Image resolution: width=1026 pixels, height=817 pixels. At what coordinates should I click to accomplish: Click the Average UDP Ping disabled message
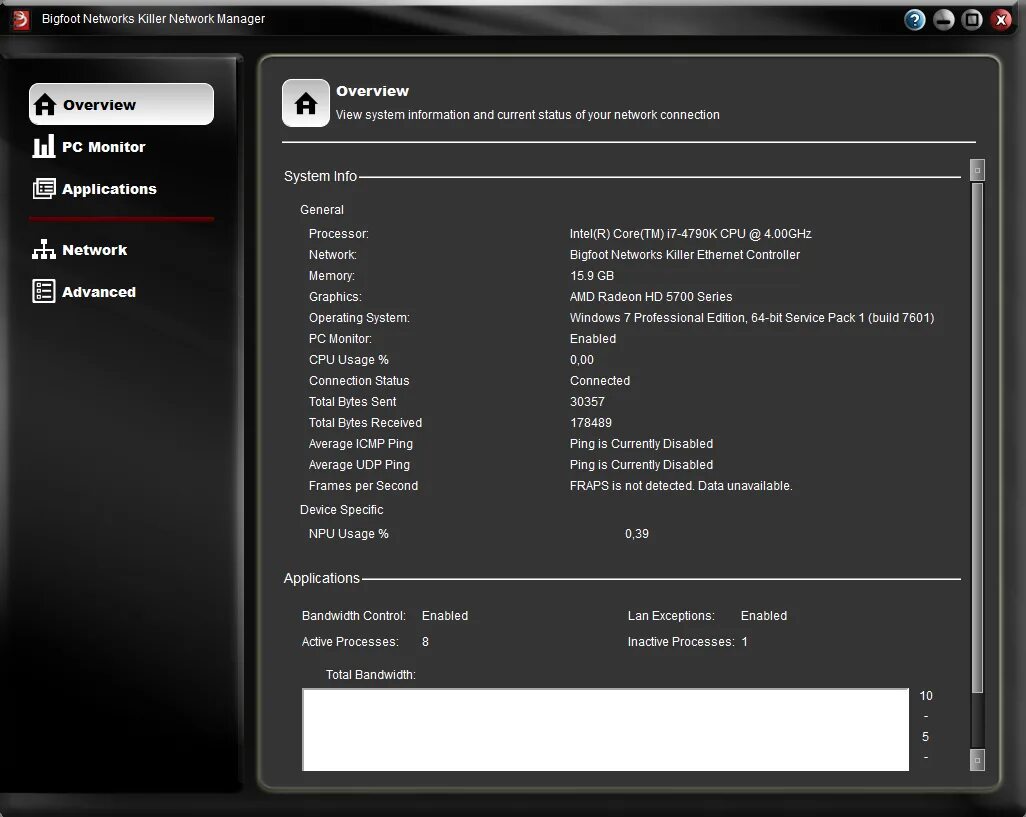click(641, 464)
